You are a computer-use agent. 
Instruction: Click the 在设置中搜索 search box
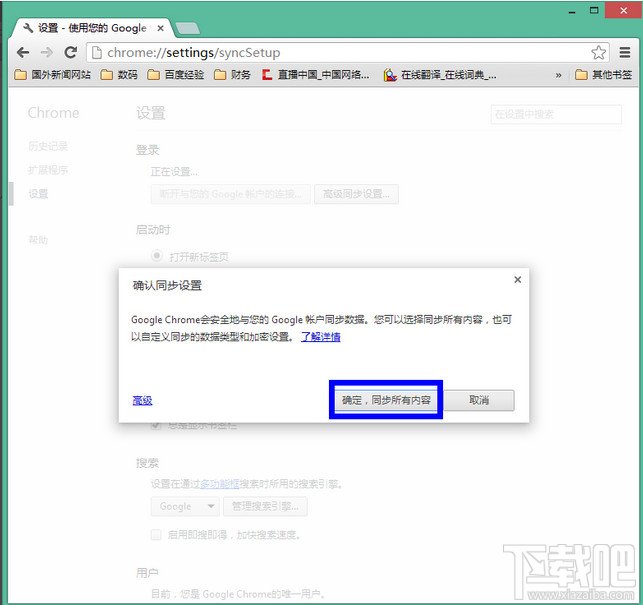556,114
